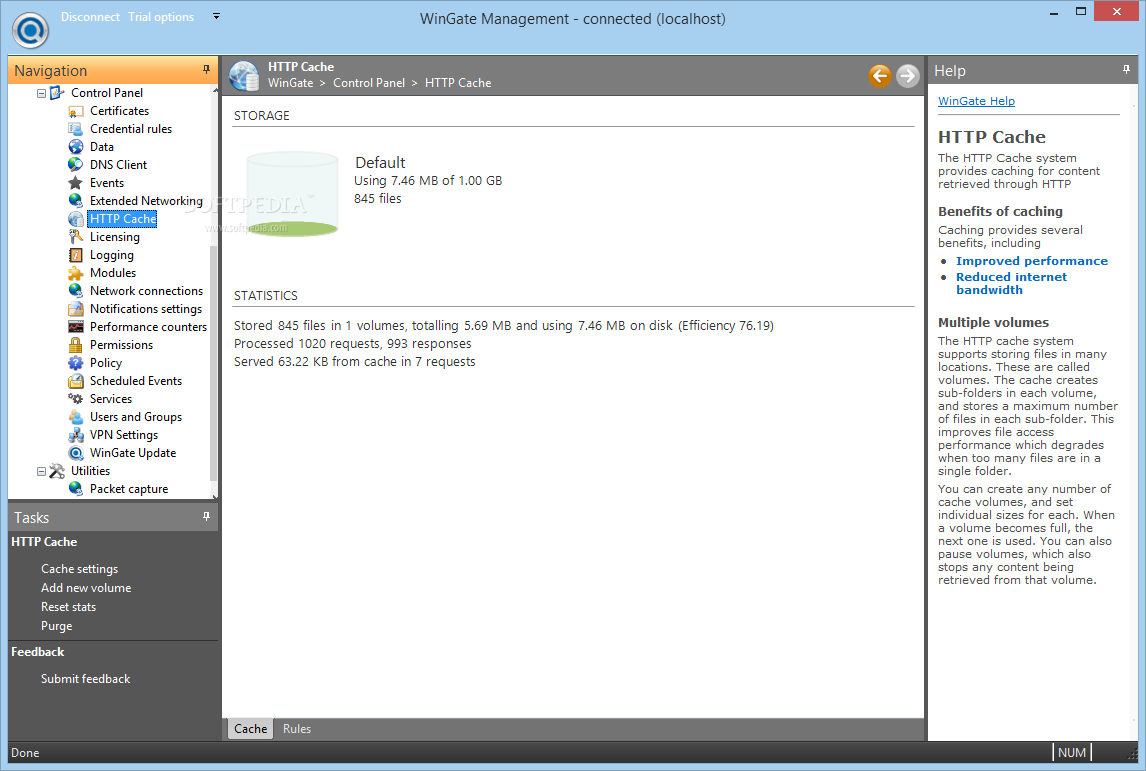This screenshot has width=1146, height=771.
Task: Collapse the Utilities tree node
Action: pyautogui.click(x=42, y=471)
